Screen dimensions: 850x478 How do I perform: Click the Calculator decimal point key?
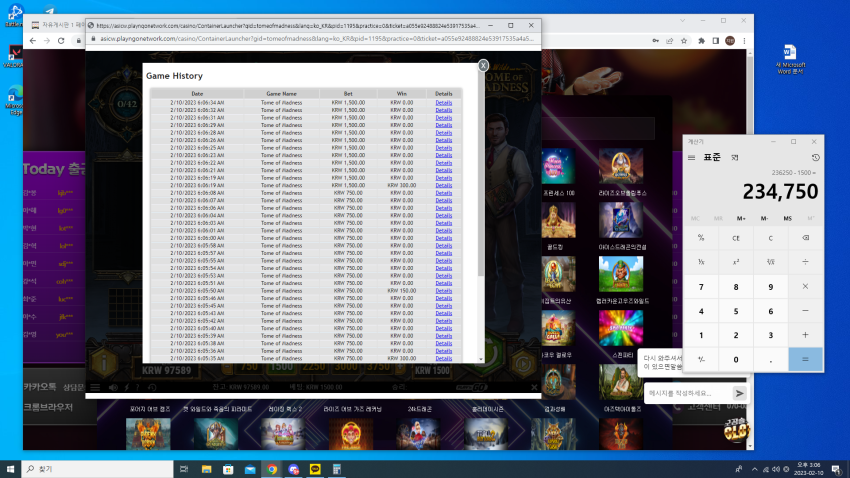[x=770, y=359]
